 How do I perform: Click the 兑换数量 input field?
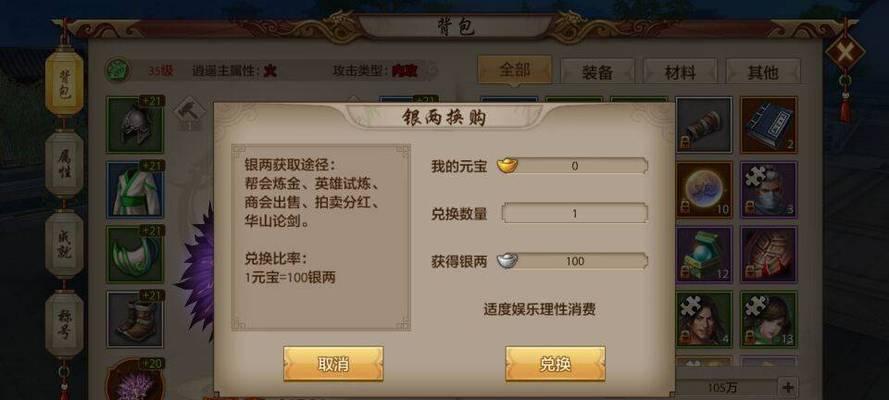pyautogui.click(x=574, y=214)
